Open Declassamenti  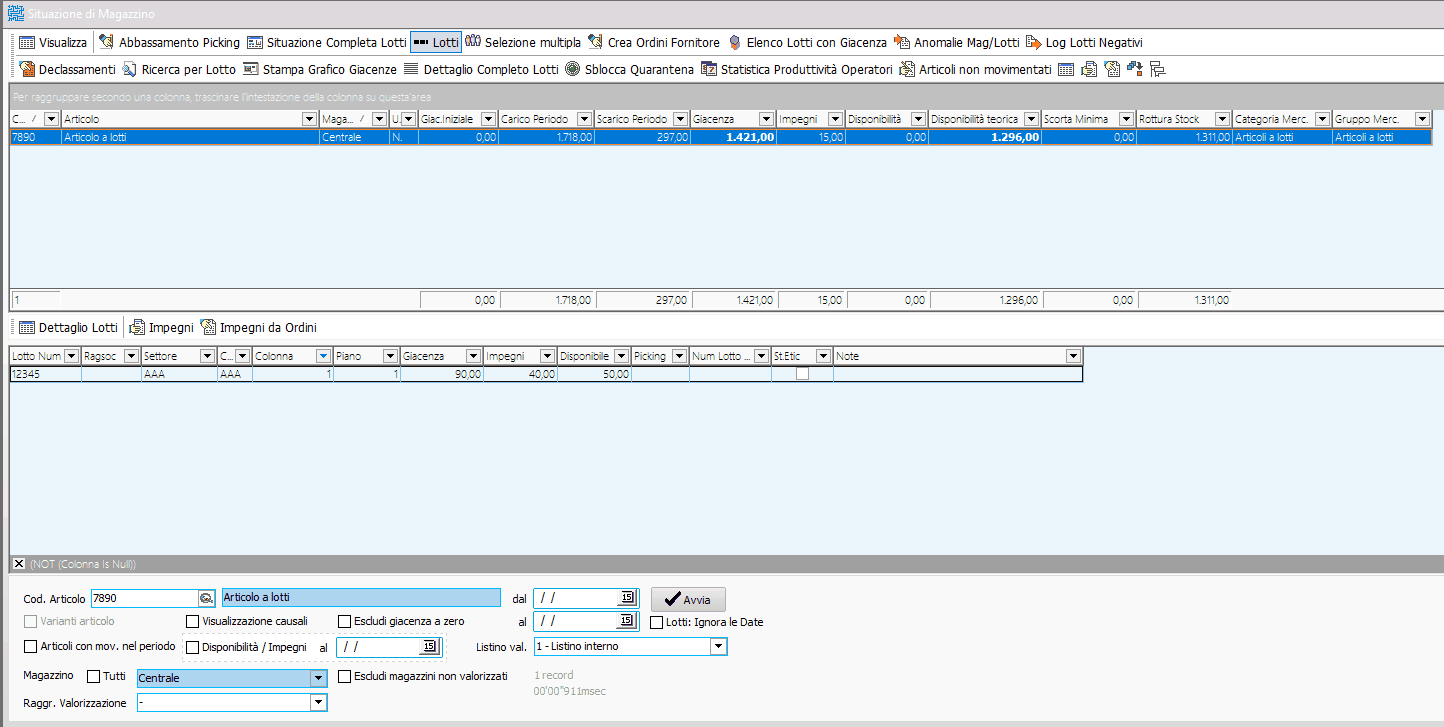[x=66, y=69]
